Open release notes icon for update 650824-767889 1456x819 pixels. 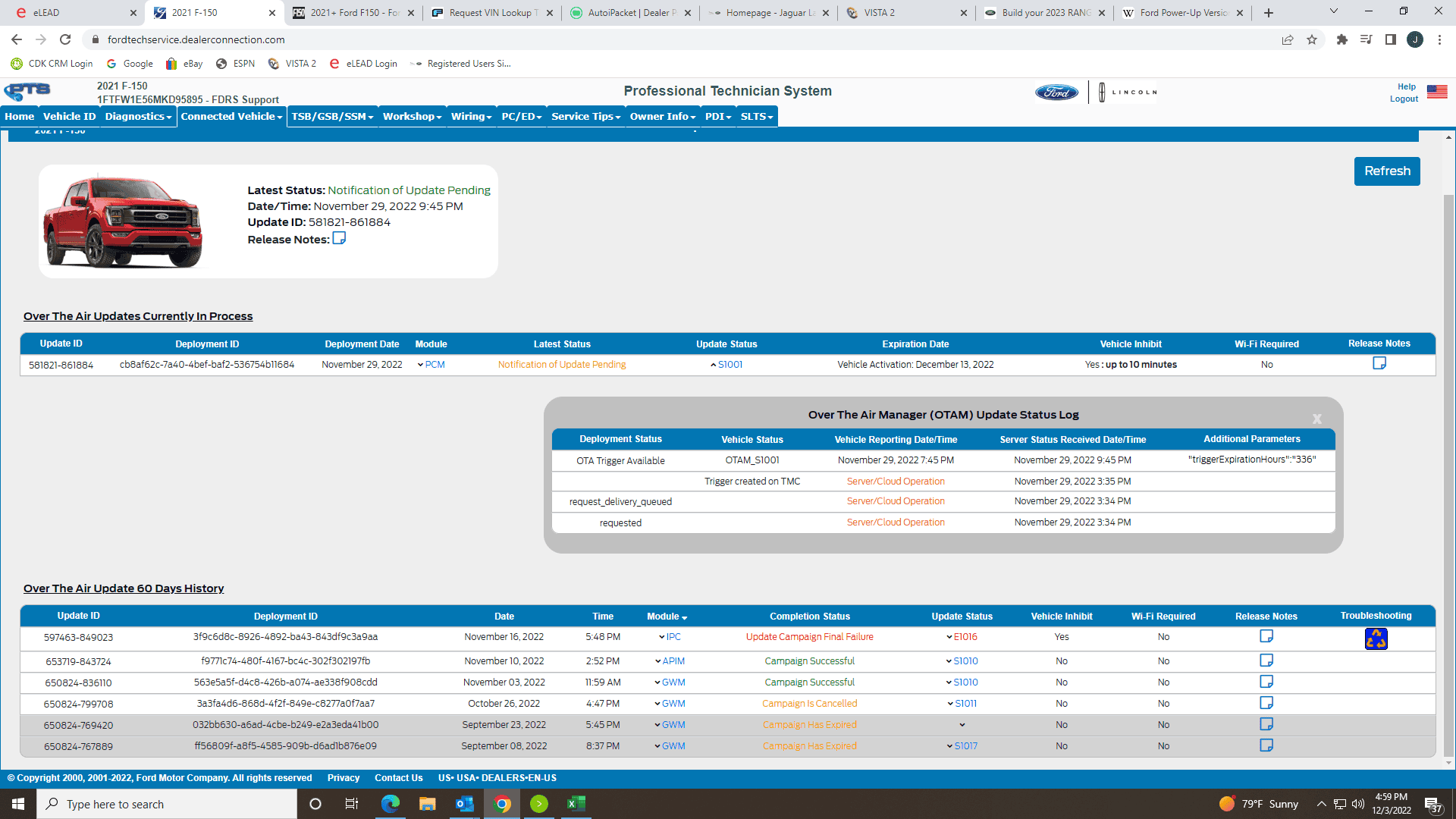coord(1266,745)
